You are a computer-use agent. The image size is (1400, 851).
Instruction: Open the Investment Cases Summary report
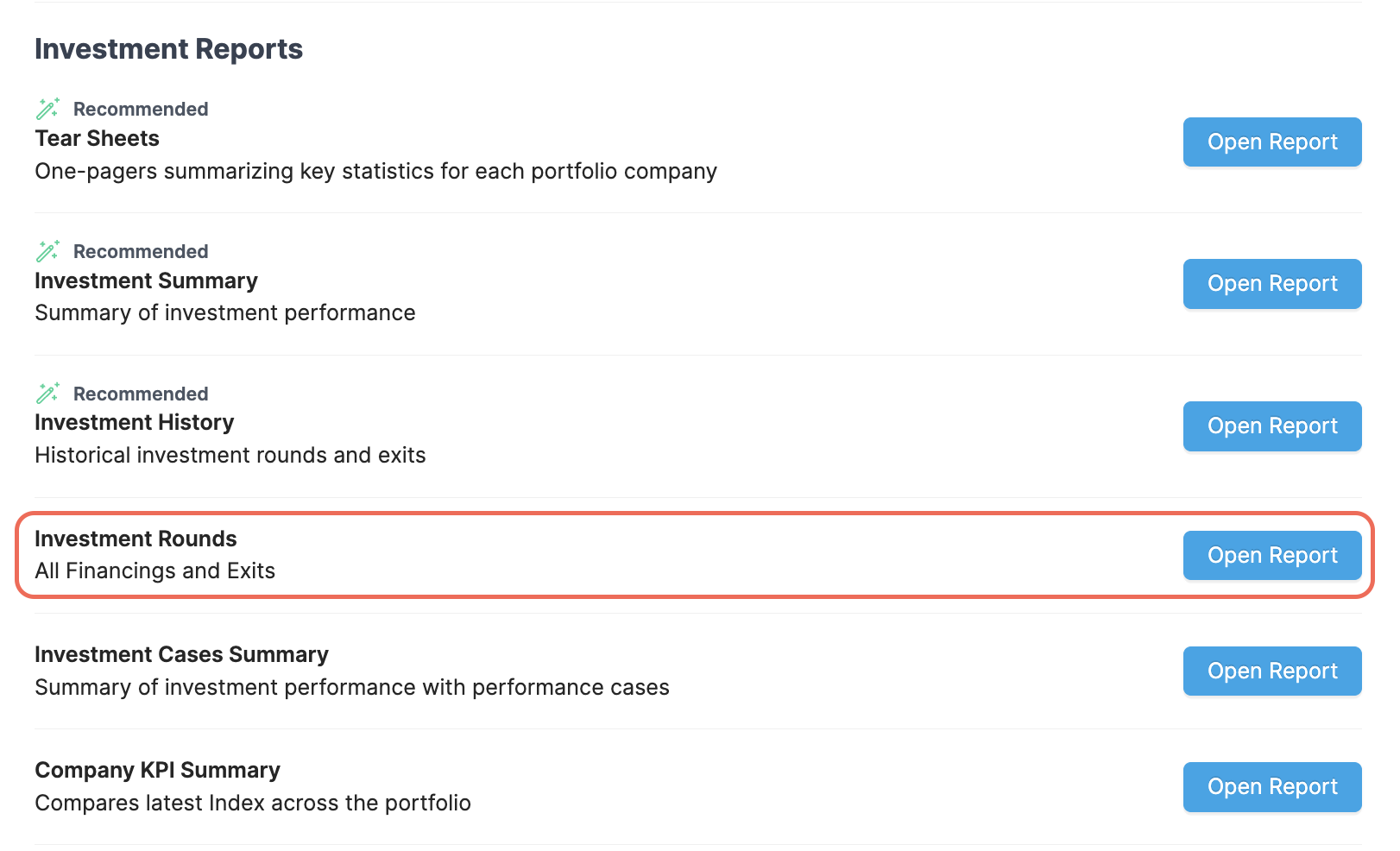click(1271, 671)
